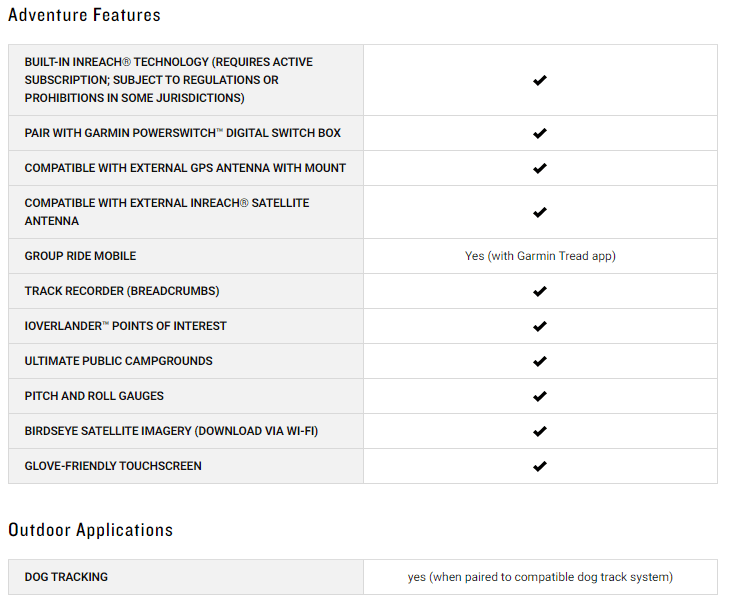Viewport: 731px width, 603px height.
Task: Click the Built-in inReach Technology label
Action: (x=169, y=80)
